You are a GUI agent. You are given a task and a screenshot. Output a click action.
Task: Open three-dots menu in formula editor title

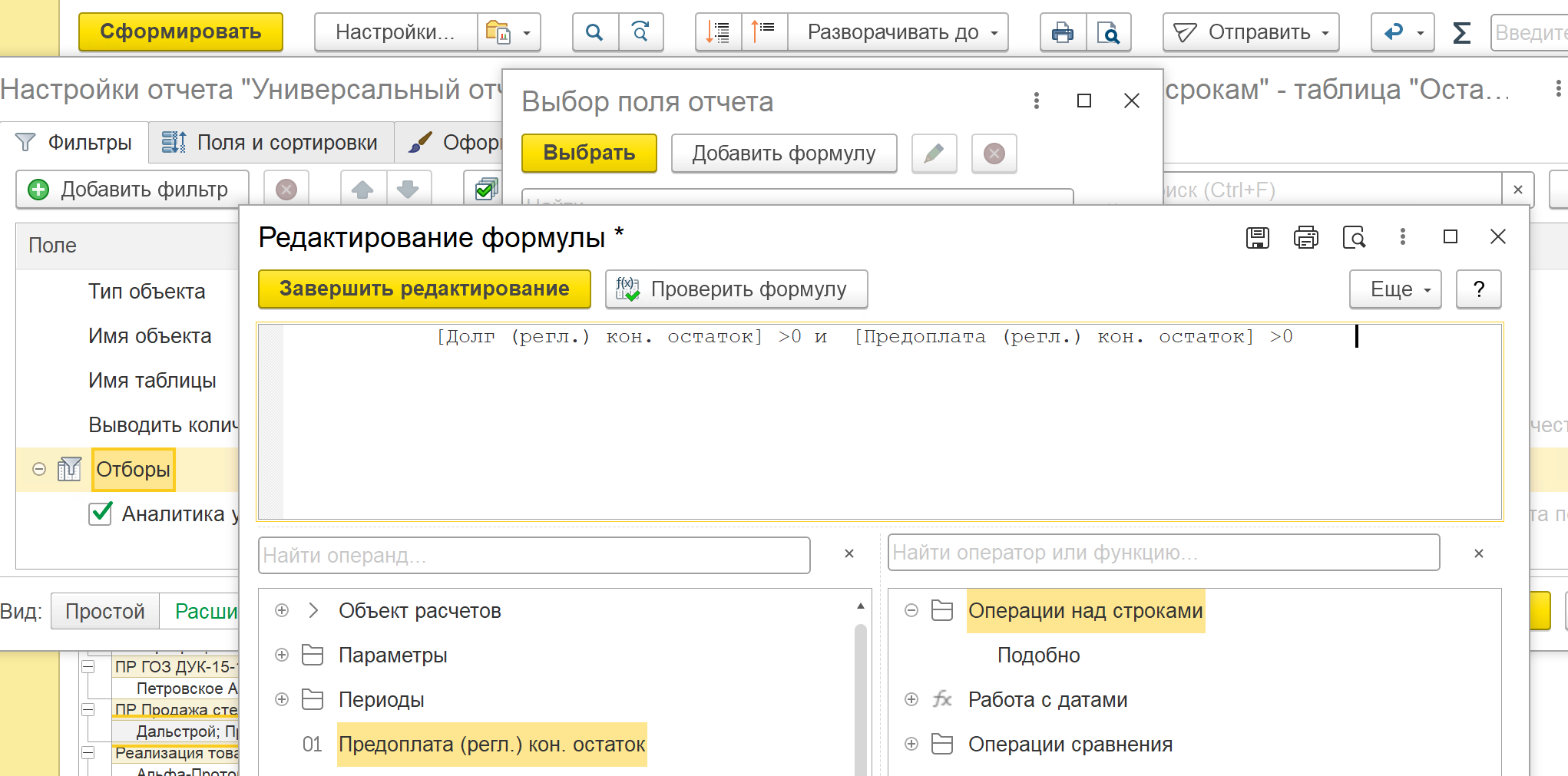pyautogui.click(x=1403, y=237)
